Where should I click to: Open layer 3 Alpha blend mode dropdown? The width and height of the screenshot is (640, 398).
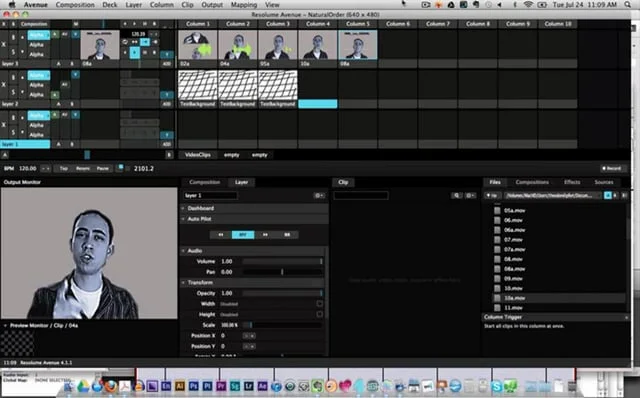(39, 36)
